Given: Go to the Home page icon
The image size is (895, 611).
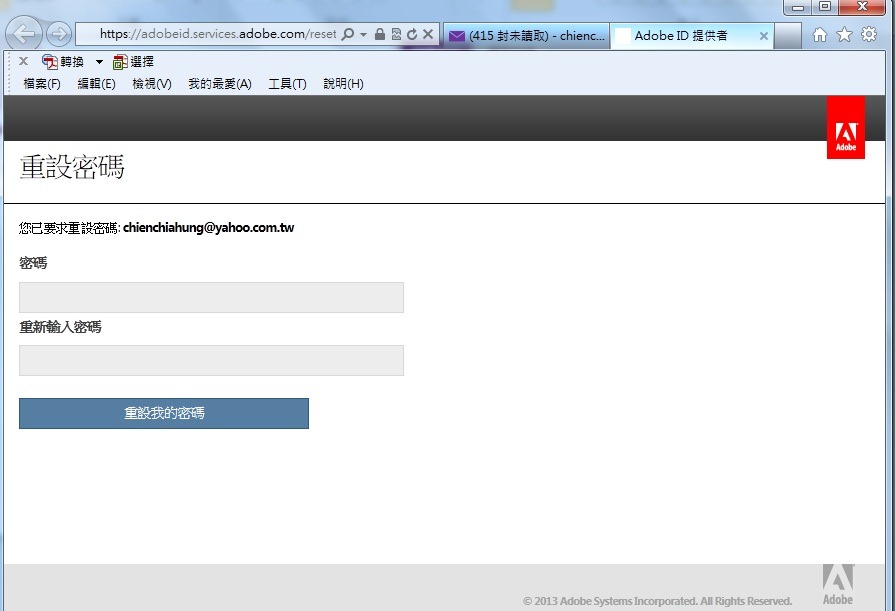Looking at the screenshot, I should point(820,35).
